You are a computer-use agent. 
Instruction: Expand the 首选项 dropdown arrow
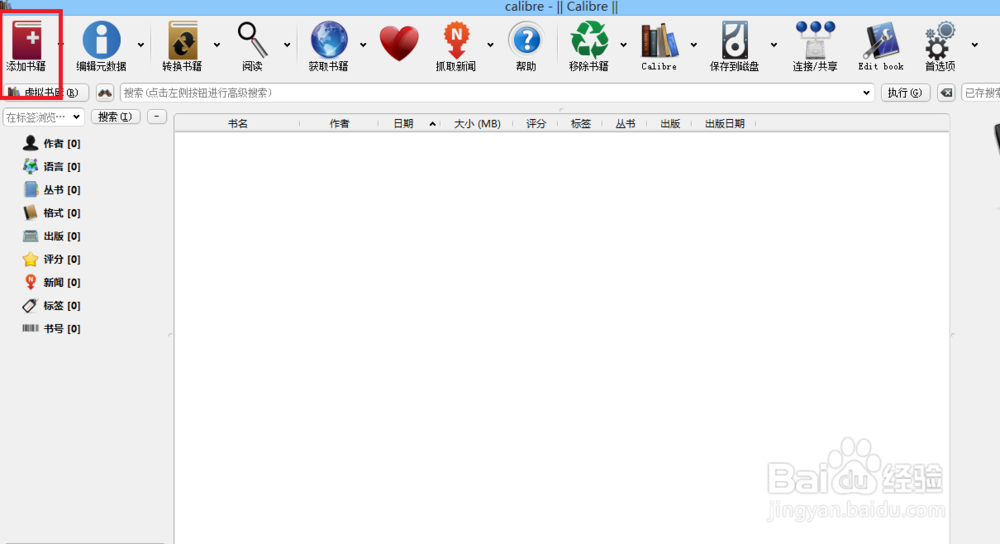point(974,45)
